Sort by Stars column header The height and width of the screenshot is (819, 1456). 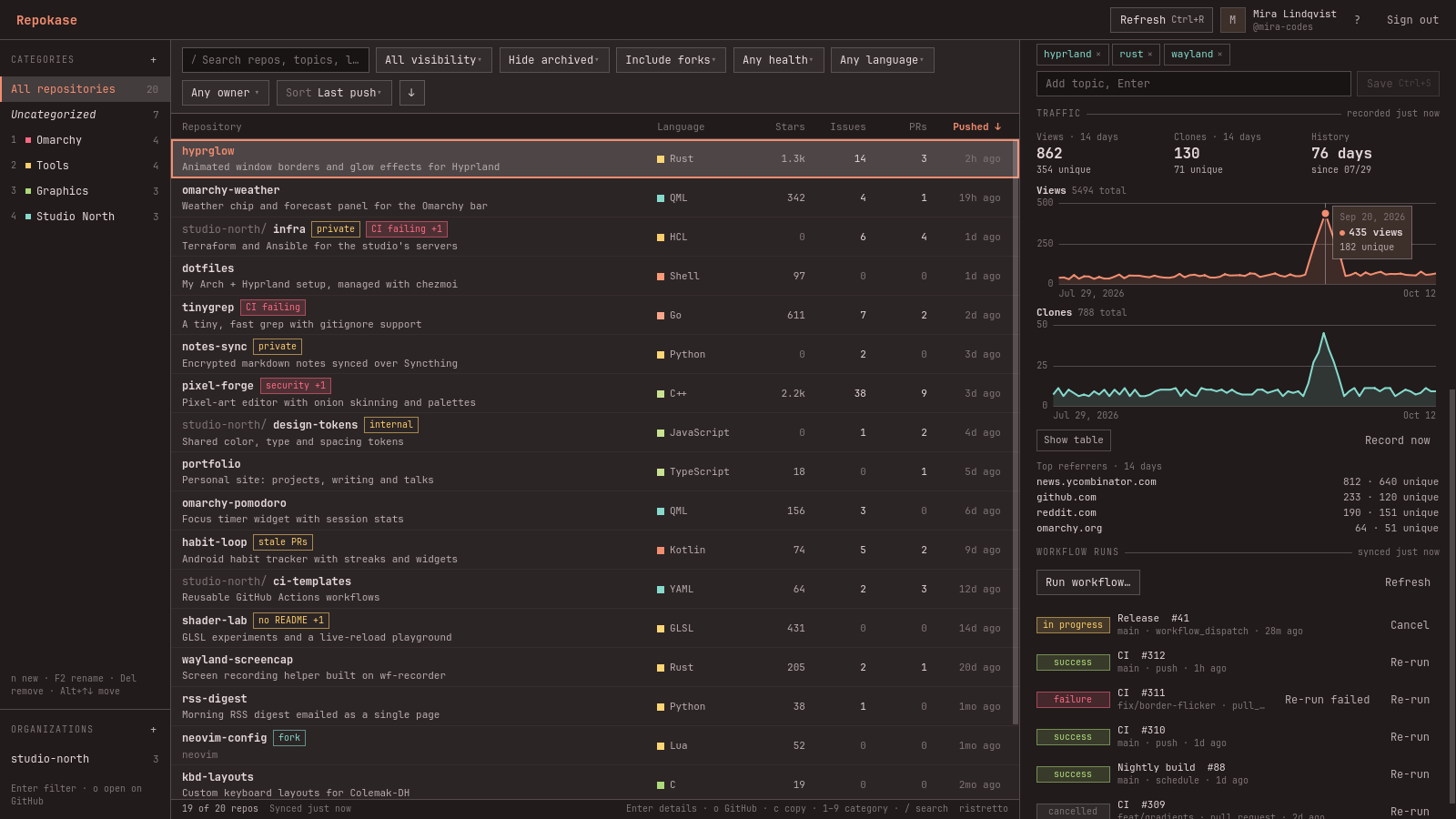pos(790,127)
